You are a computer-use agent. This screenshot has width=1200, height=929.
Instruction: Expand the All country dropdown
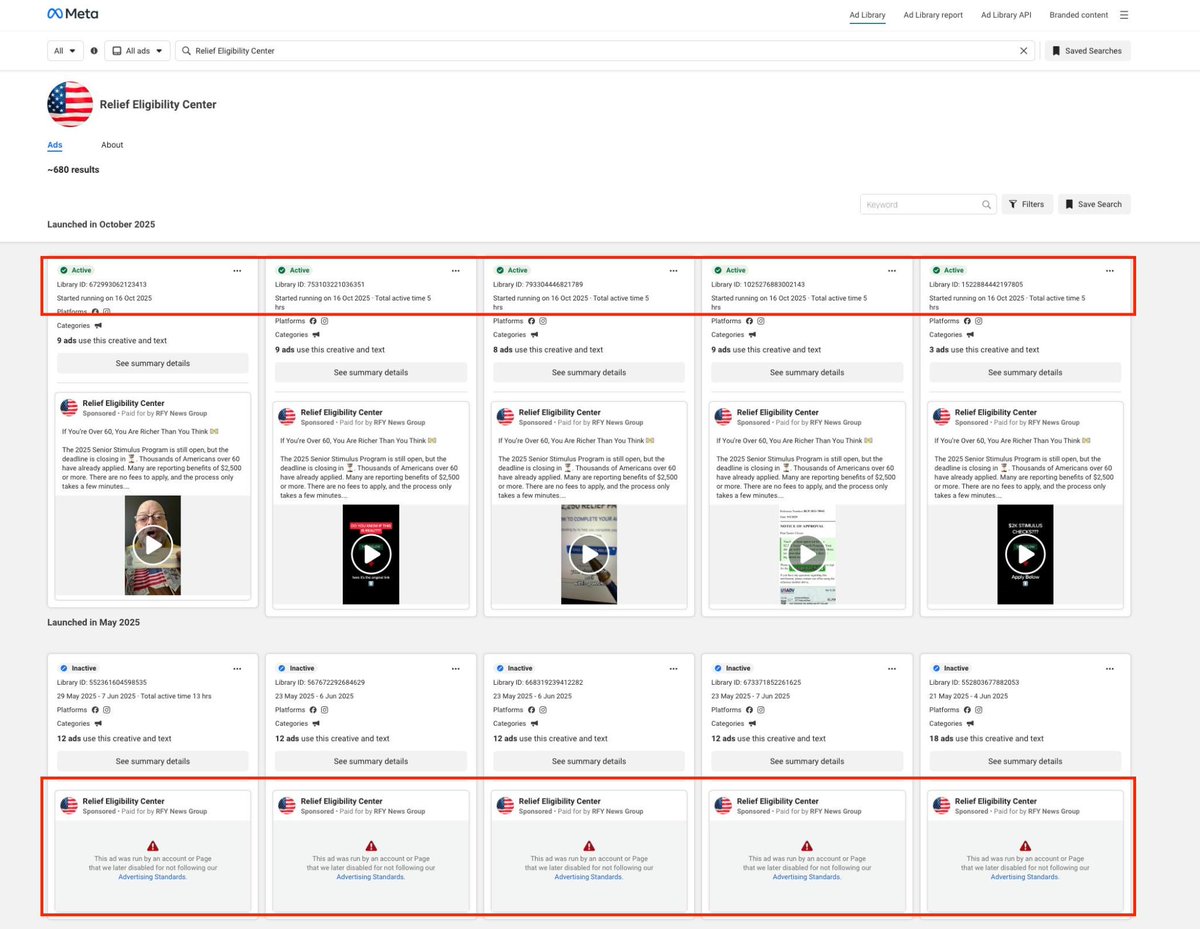[x=66, y=50]
